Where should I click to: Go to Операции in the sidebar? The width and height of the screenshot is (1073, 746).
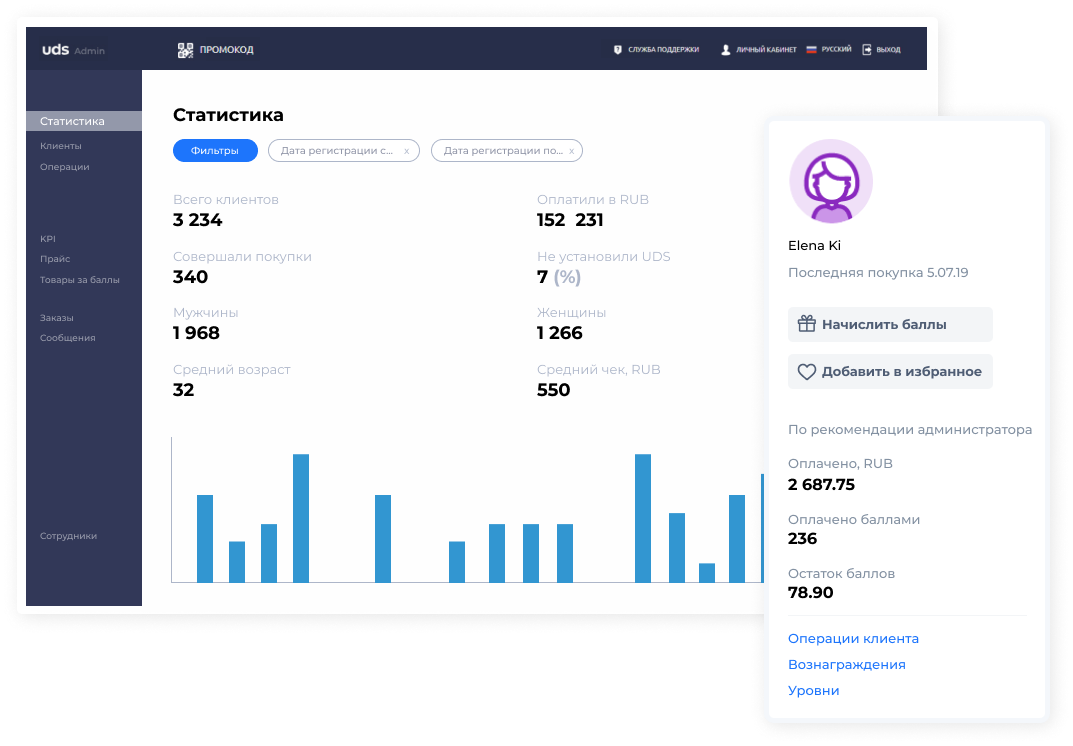(x=64, y=167)
